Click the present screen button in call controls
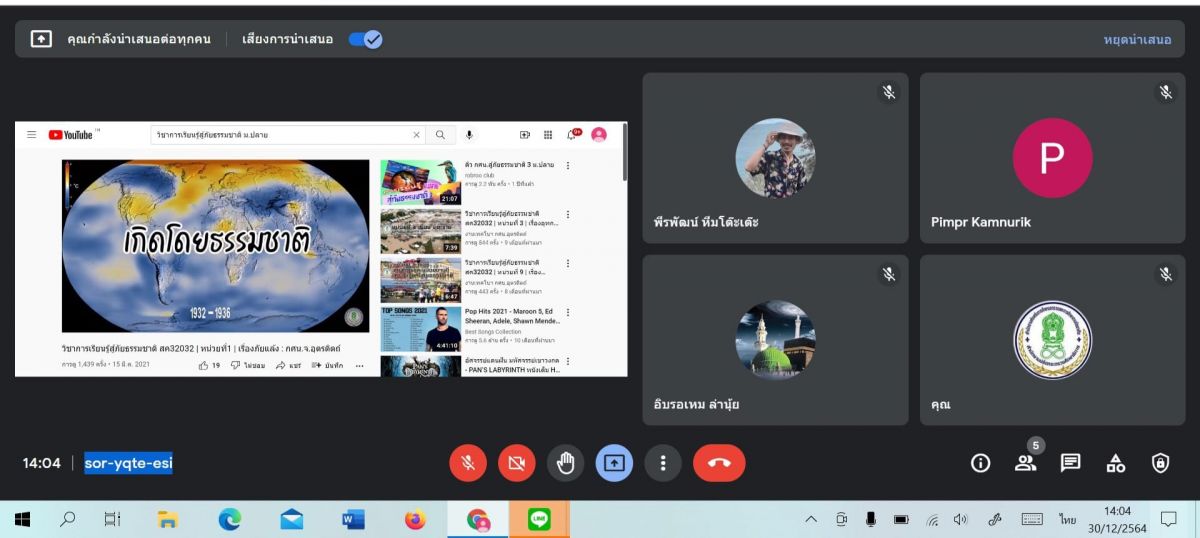 tap(614, 463)
